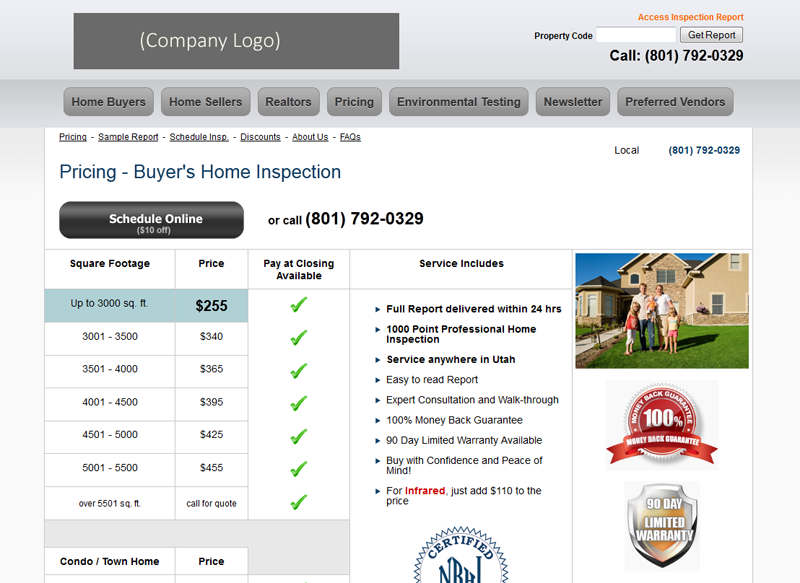
Task: Click the 100% Money Back Guarantee badge
Action: coord(662,425)
